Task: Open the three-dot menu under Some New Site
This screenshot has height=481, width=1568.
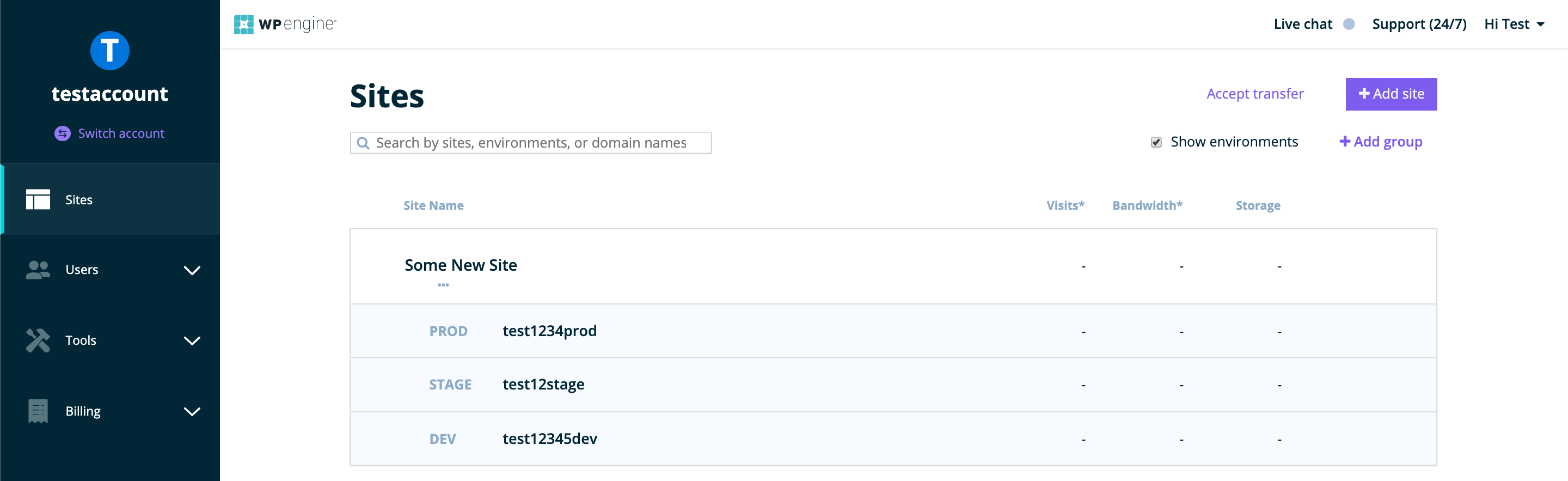Action: pyautogui.click(x=443, y=285)
